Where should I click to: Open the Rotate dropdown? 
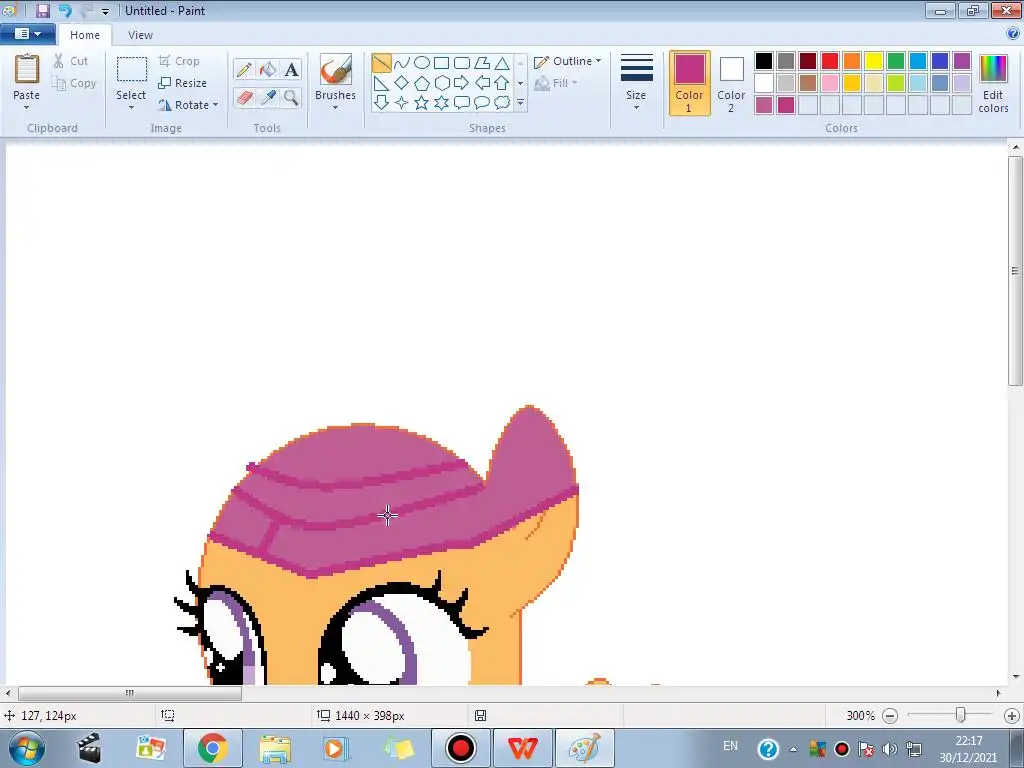tap(188, 104)
